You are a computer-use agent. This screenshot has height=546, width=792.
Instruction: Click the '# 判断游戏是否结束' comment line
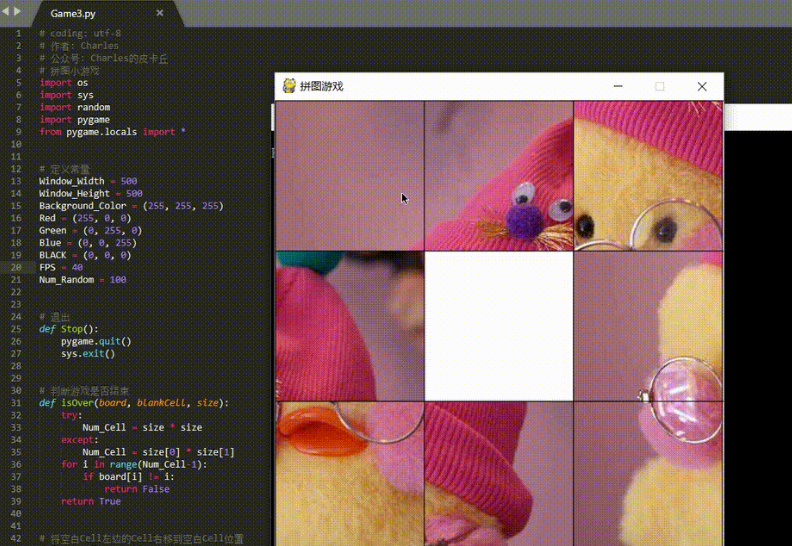click(x=84, y=390)
